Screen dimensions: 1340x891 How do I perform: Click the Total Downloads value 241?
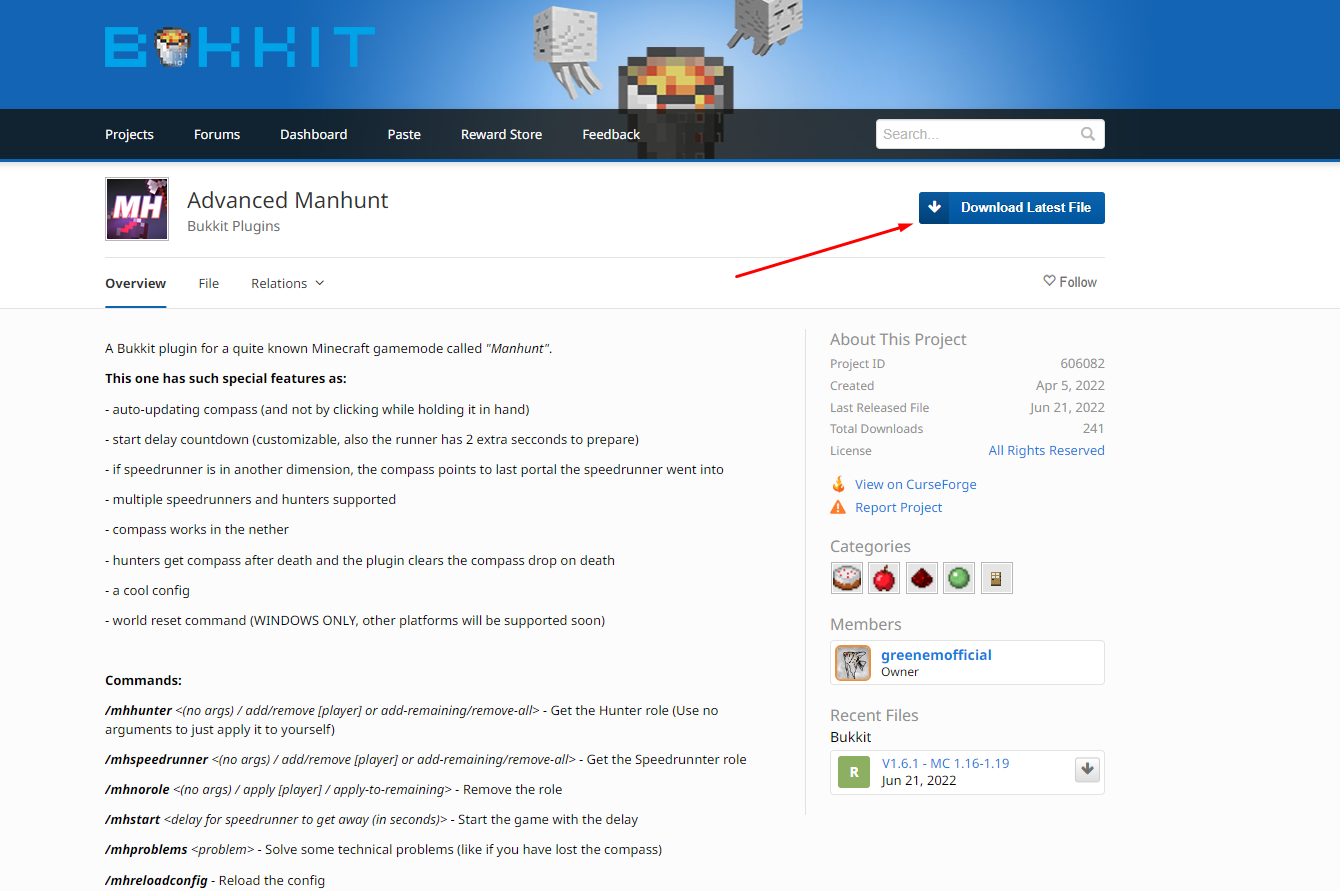1094,428
